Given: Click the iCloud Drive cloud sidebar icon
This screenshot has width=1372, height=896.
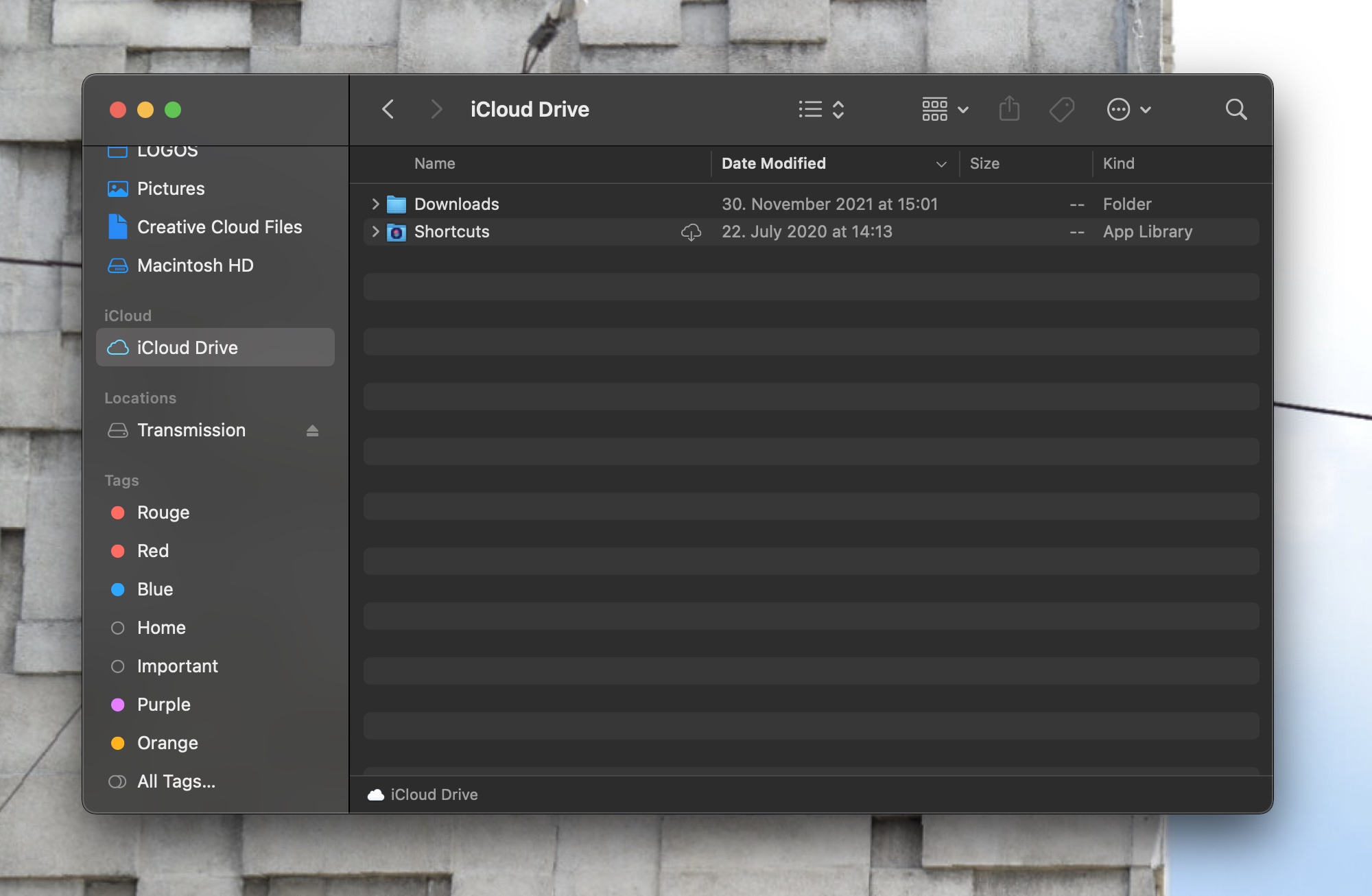Looking at the screenshot, I should coord(118,348).
